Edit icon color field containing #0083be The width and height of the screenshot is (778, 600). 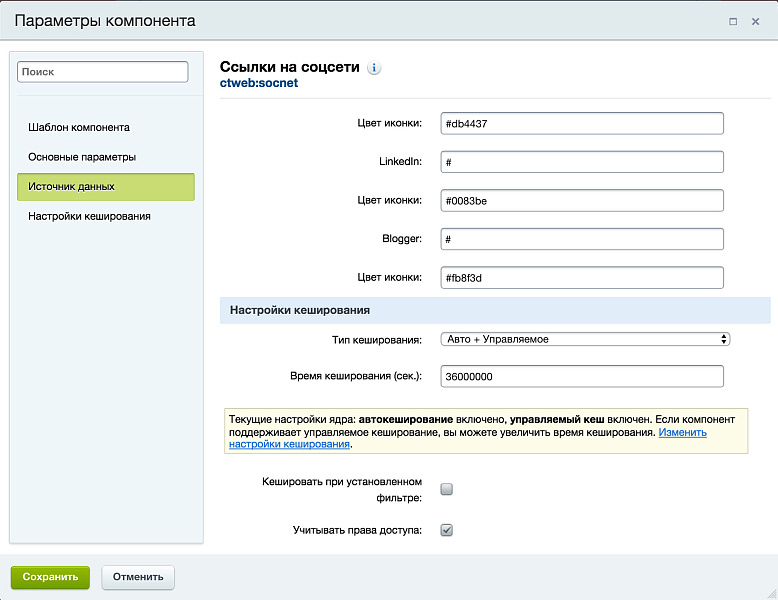(581, 200)
